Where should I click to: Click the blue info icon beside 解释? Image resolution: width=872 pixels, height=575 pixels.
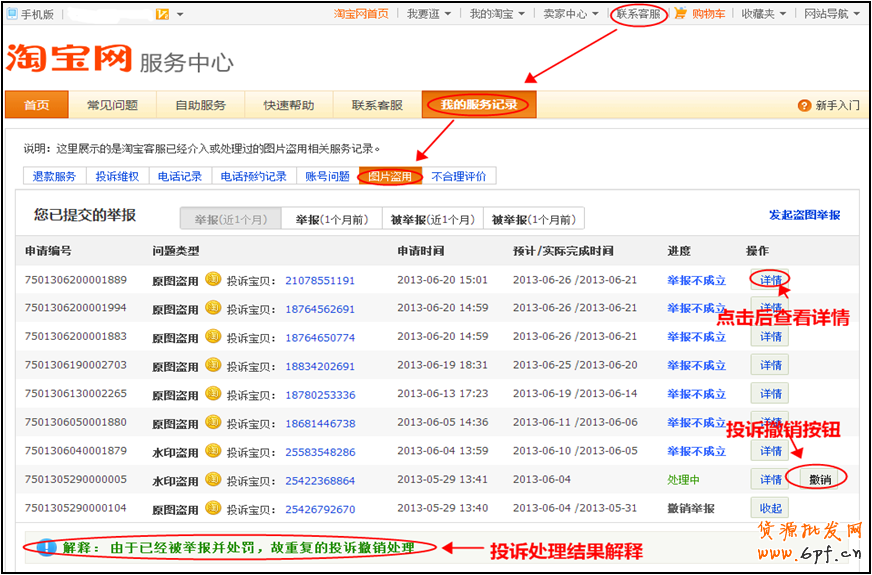pyautogui.click(x=45, y=548)
